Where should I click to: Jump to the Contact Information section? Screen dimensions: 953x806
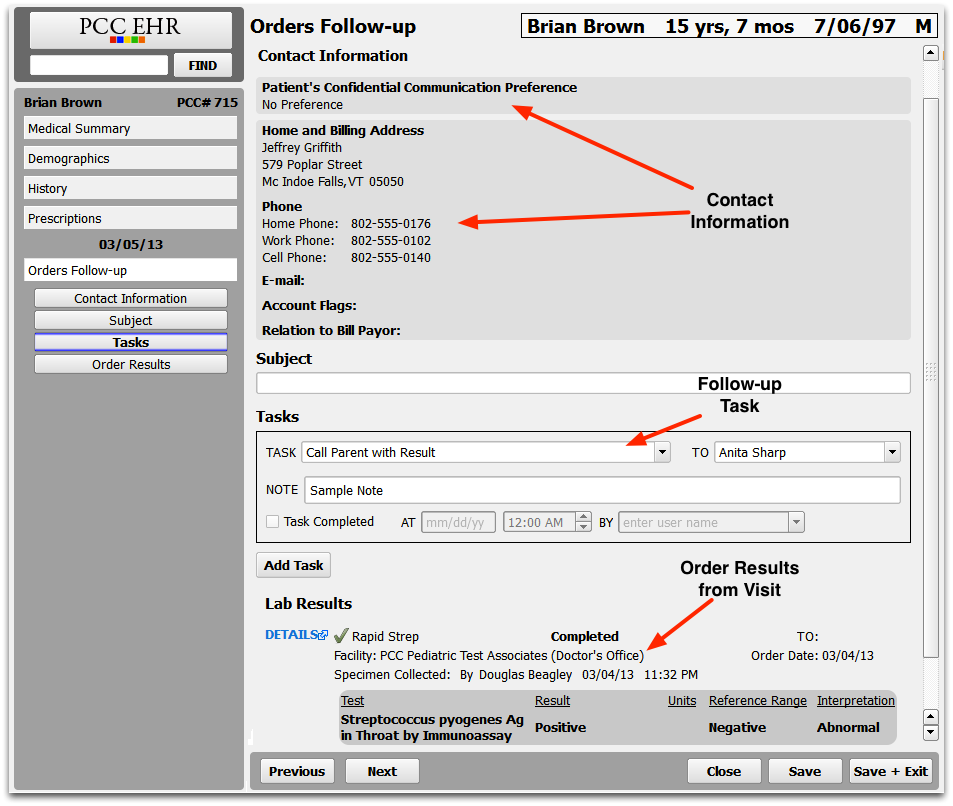(x=131, y=298)
